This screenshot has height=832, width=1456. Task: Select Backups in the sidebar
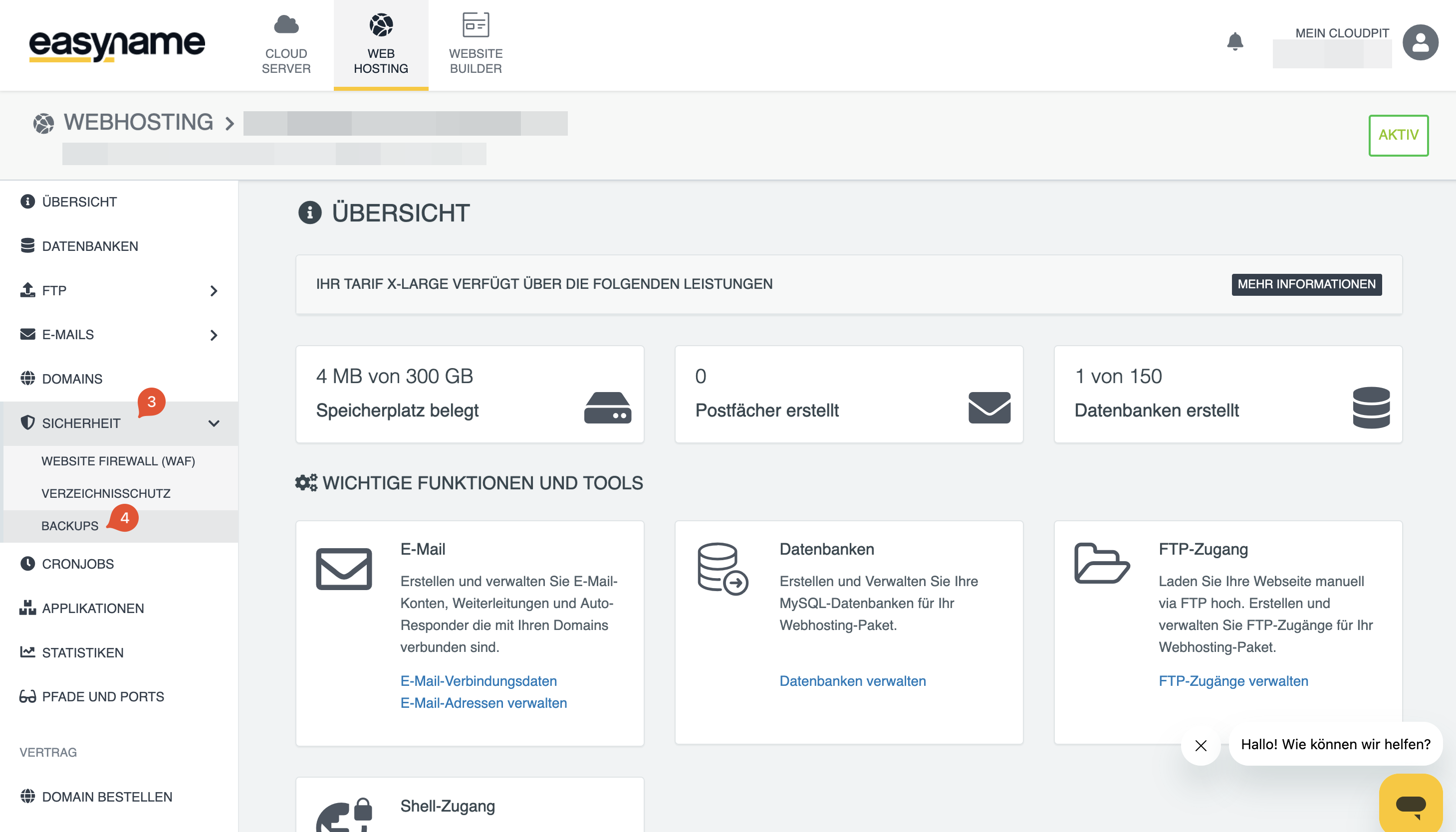pos(70,526)
